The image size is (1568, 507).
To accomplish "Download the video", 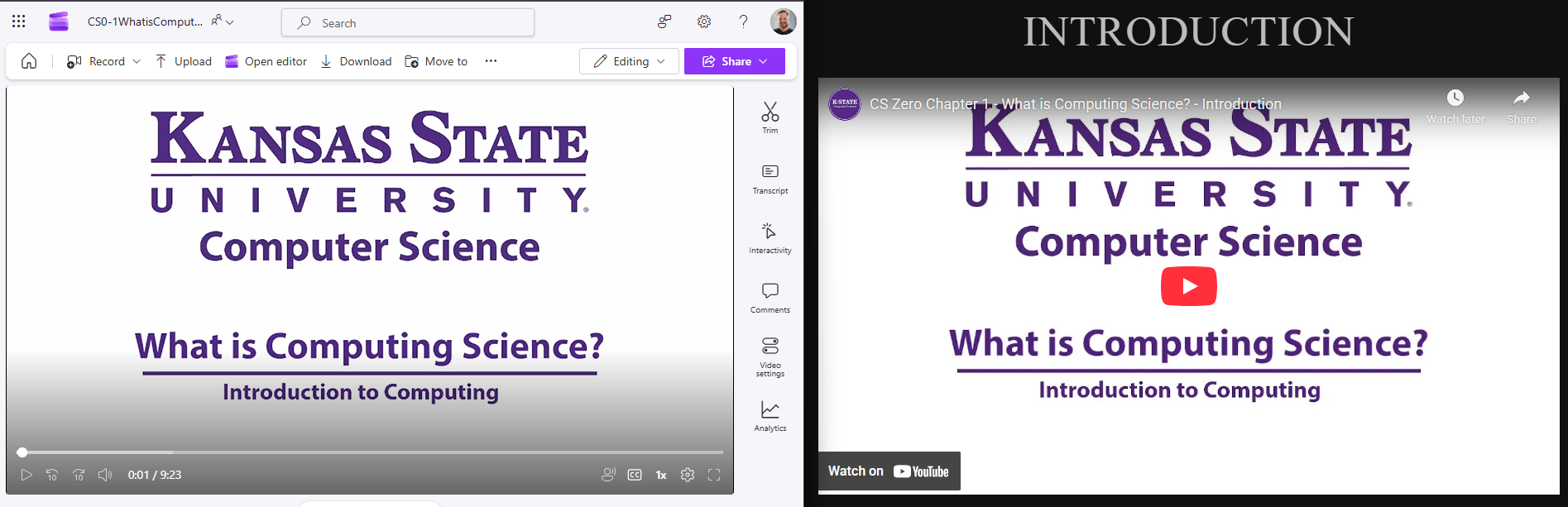I will (356, 61).
